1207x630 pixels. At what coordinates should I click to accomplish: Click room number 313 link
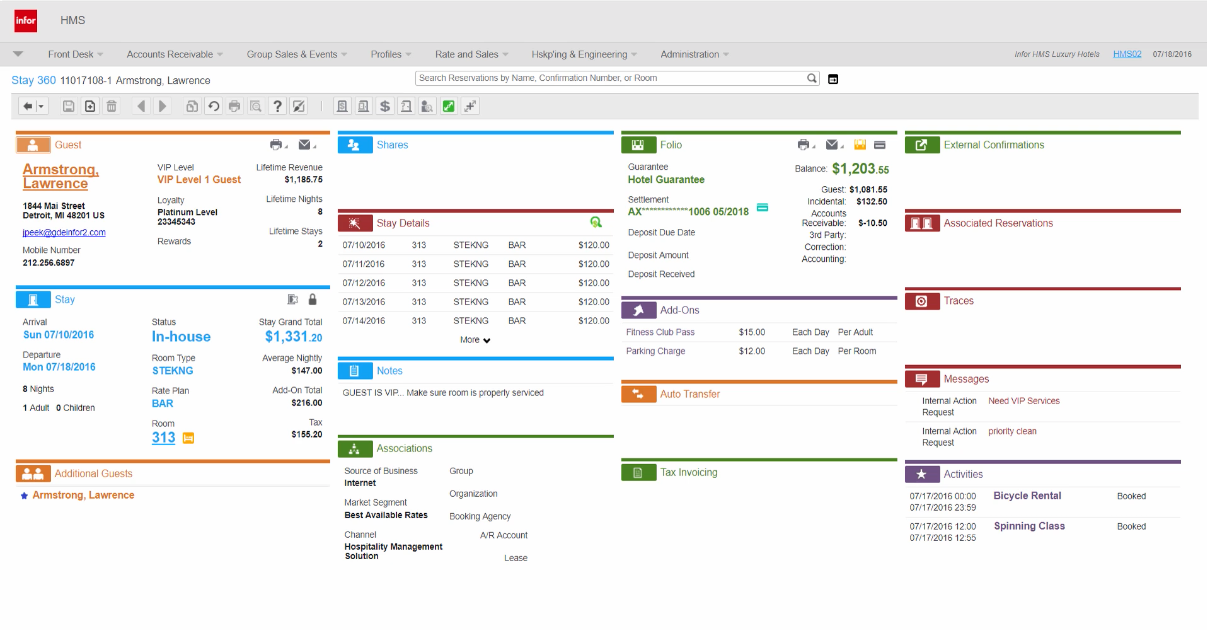(163, 438)
